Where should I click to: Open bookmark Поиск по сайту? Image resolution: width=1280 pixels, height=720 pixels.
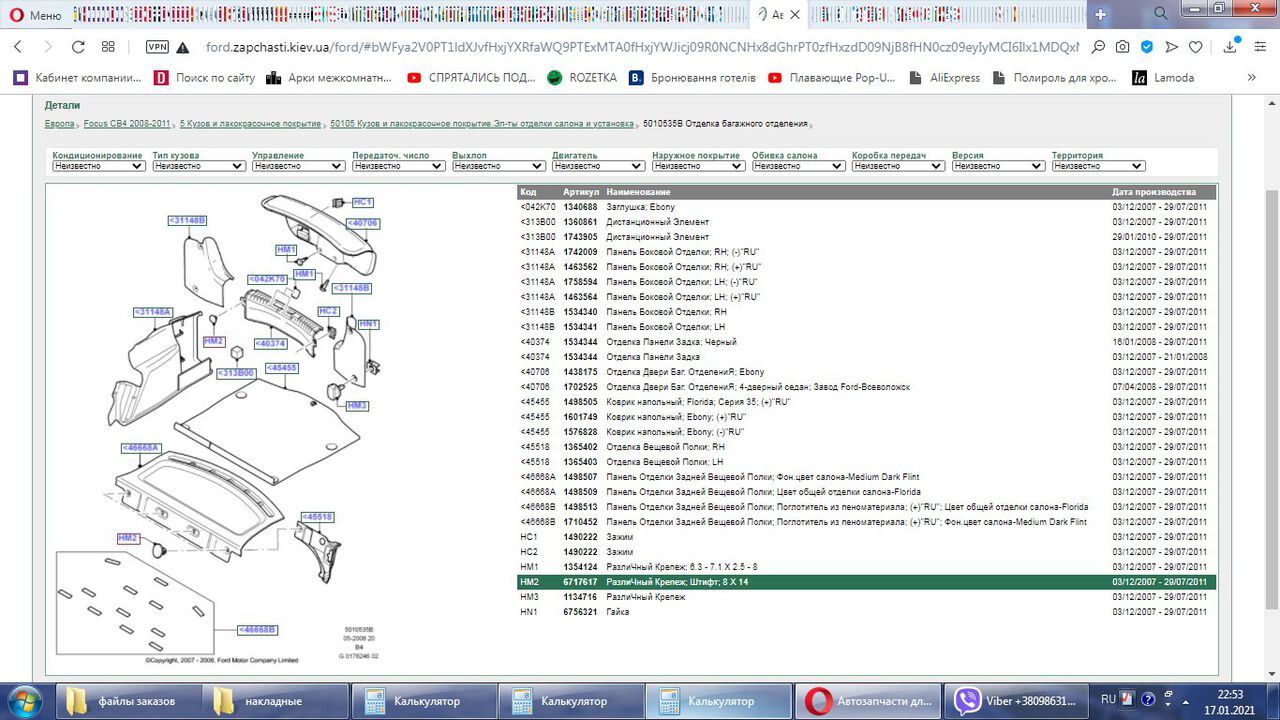[205, 77]
